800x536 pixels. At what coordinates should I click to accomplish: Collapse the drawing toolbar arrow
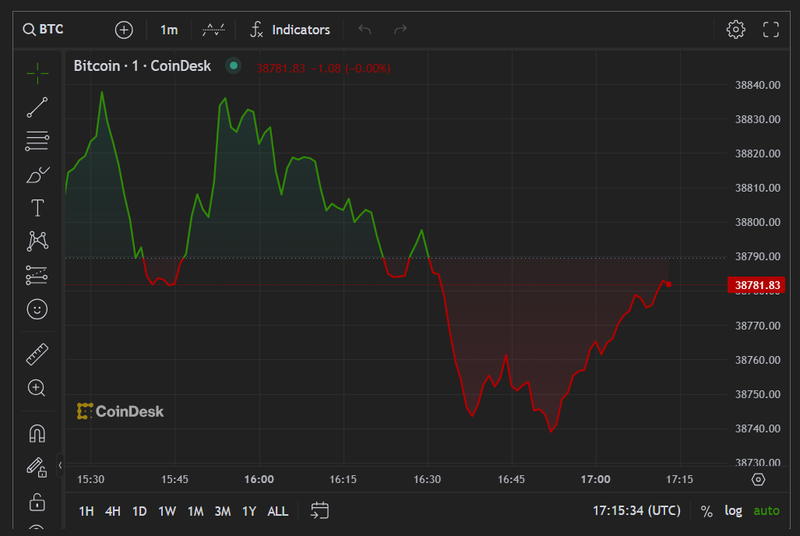(60, 465)
